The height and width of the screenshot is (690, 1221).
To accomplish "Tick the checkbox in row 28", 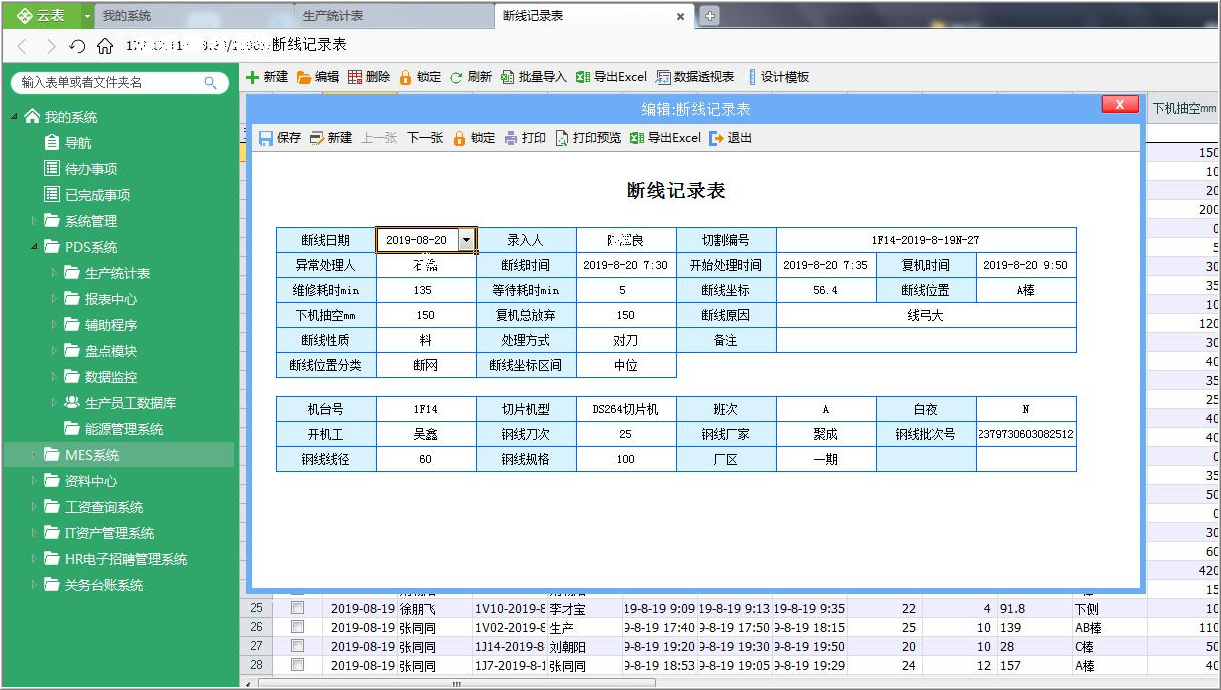I will (x=297, y=665).
